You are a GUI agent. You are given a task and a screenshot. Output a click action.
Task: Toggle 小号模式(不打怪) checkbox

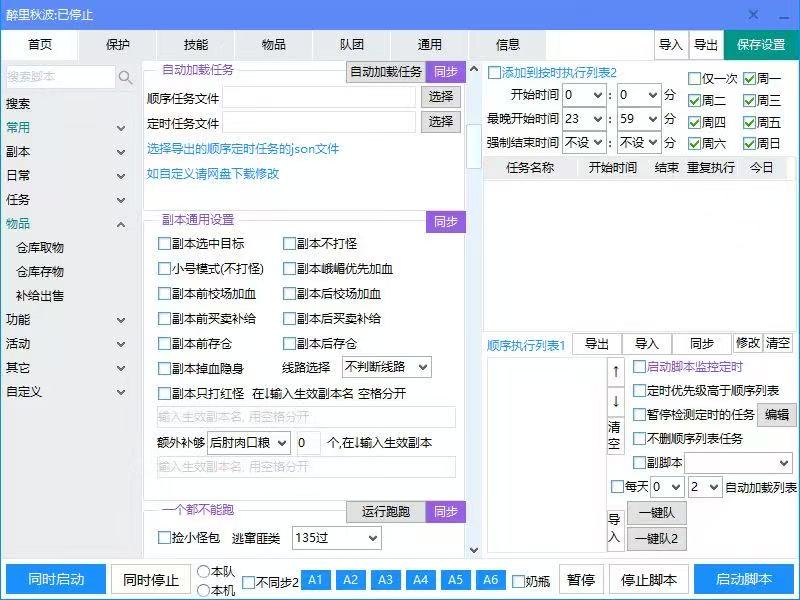coord(164,269)
